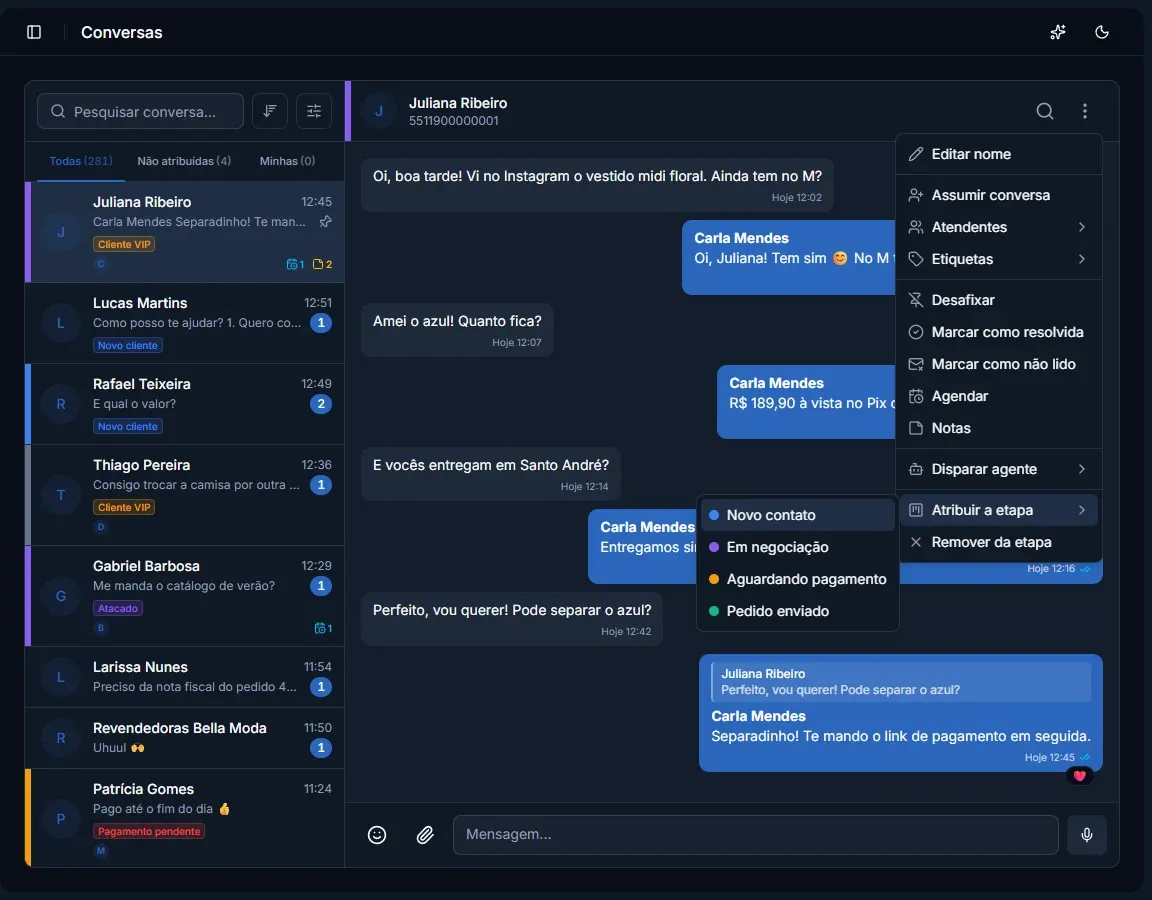The width and height of the screenshot is (1152, 900).
Task: Select Desafixar option
Action: (x=998, y=300)
